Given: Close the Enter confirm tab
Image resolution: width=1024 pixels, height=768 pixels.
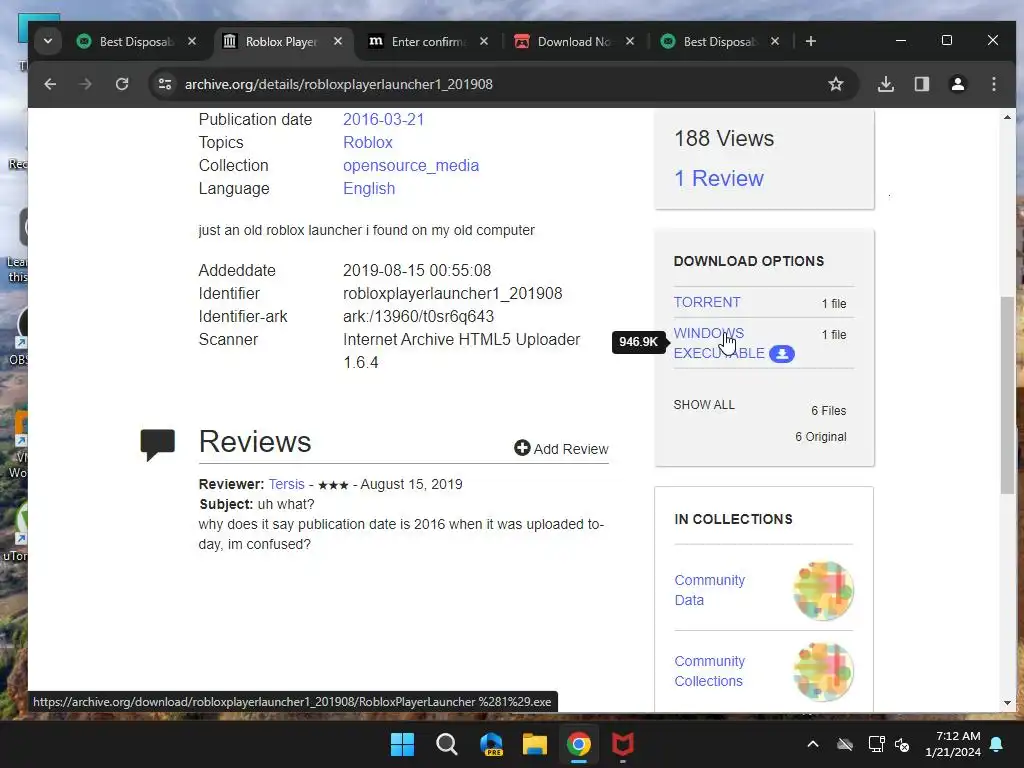Looking at the screenshot, I should point(483,41).
